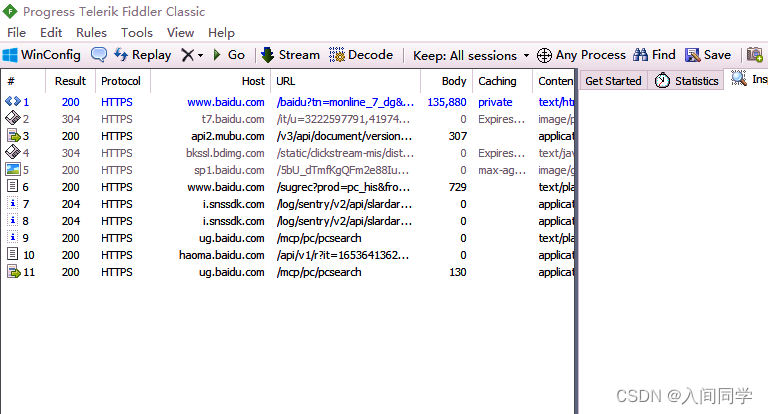The image size is (768, 414).
Task: Sort by the URL column header
Action: (345, 81)
